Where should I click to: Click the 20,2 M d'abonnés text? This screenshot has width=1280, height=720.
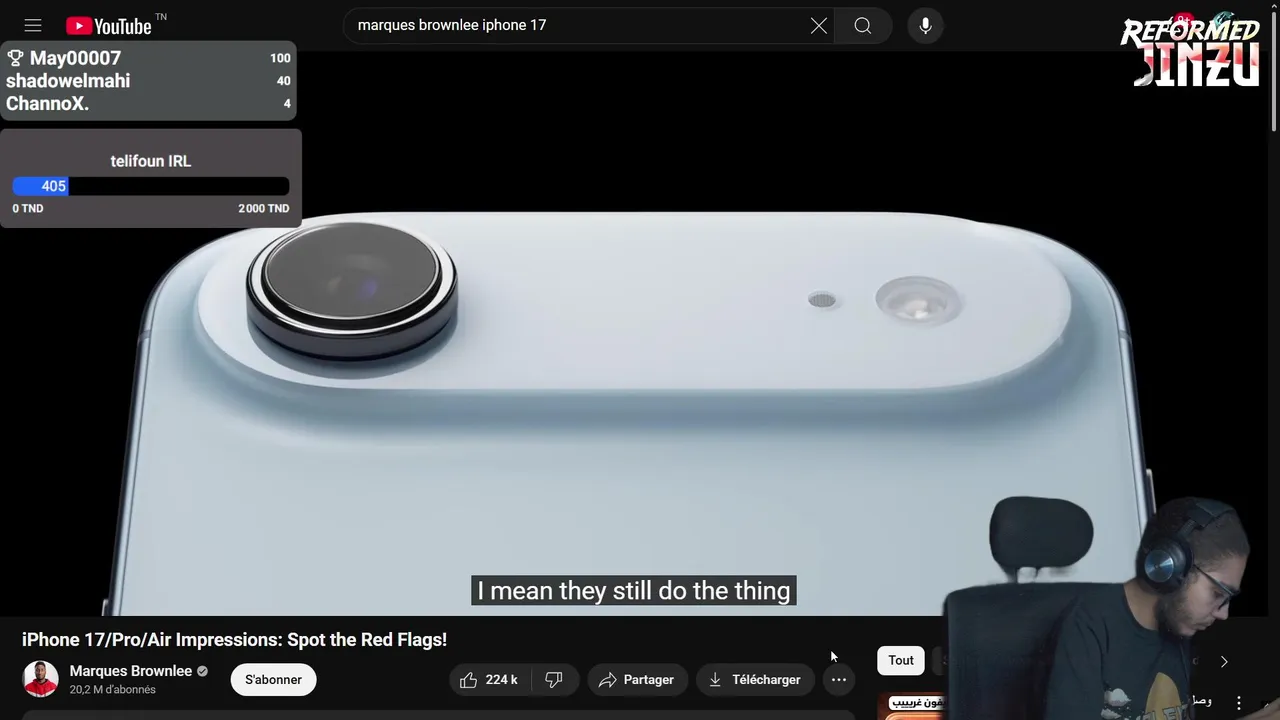tap(113, 690)
